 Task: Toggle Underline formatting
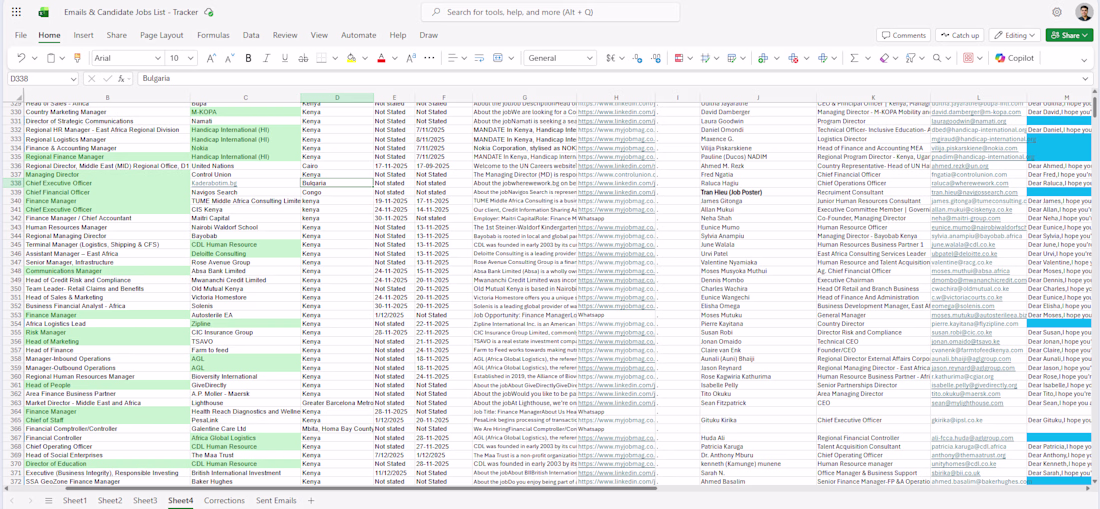[x=285, y=58]
